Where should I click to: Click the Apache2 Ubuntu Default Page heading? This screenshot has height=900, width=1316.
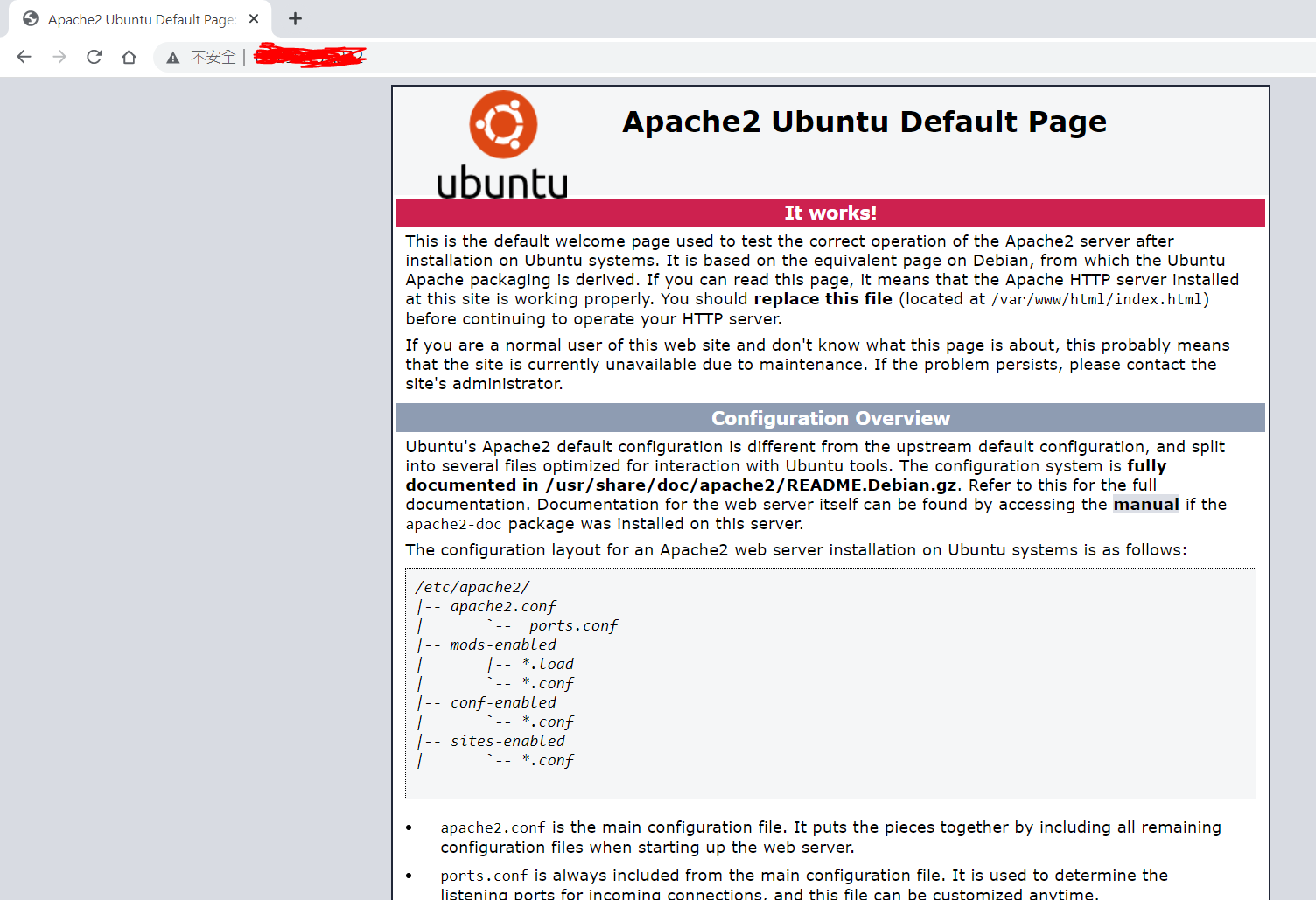tap(864, 122)
